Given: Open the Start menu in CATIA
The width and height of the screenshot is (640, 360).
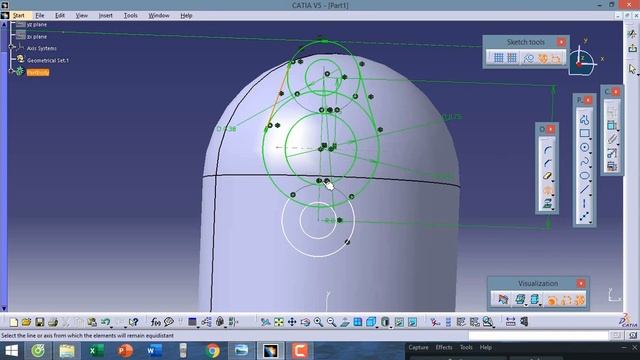Looking at the screenshot, I should coord(19,16).
